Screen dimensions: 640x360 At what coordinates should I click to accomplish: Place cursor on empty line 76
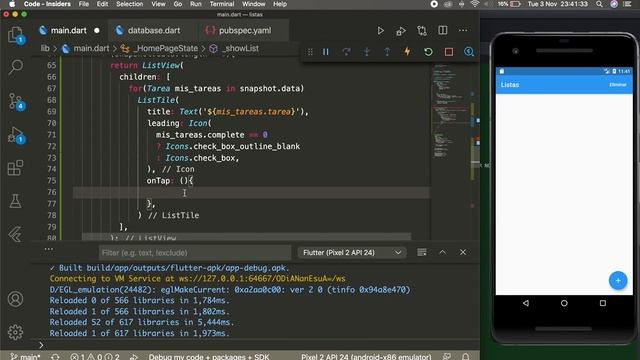(251, 192)
